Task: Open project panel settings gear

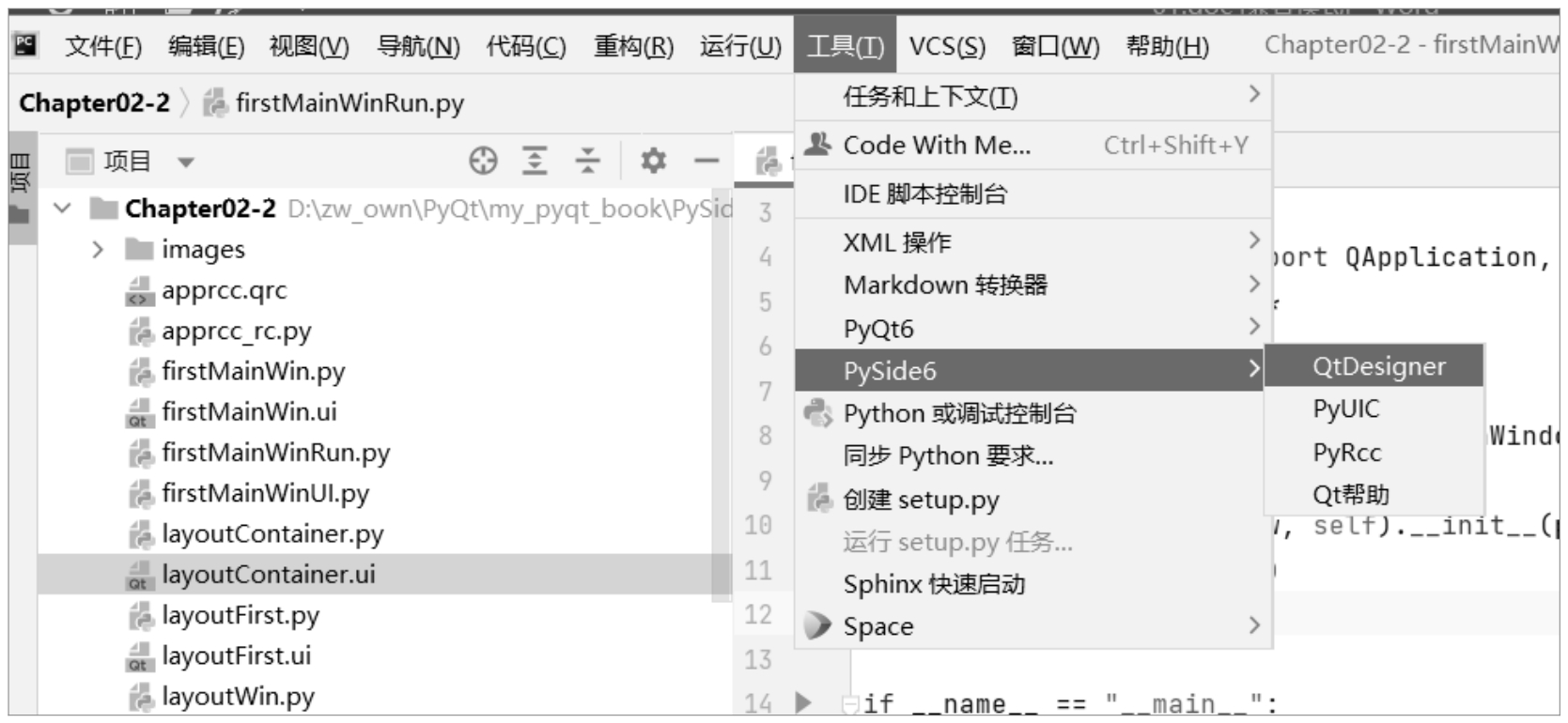Action: coord(653,162)
